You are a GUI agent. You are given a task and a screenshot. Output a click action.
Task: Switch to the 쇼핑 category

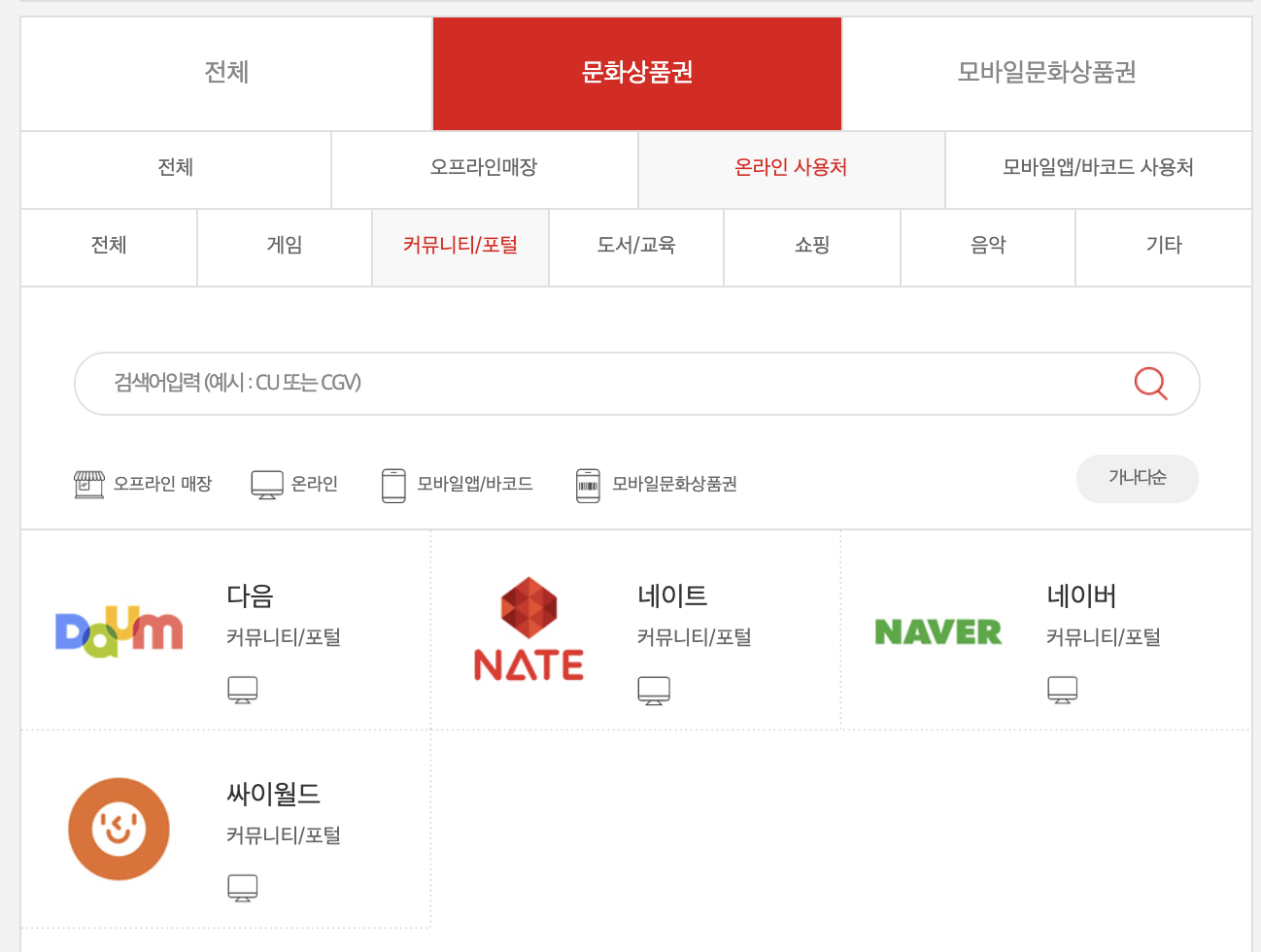[811, 247]
